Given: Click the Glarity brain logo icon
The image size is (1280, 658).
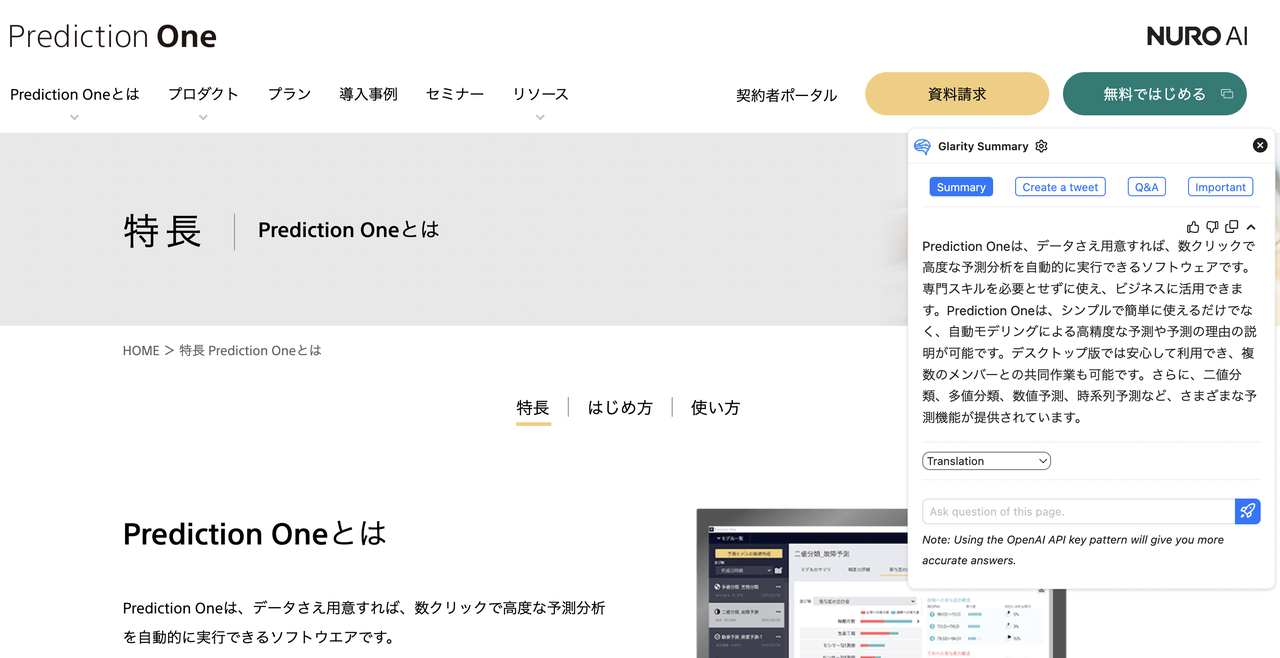Looking at the screenshot, I should (x=922, y=147).
